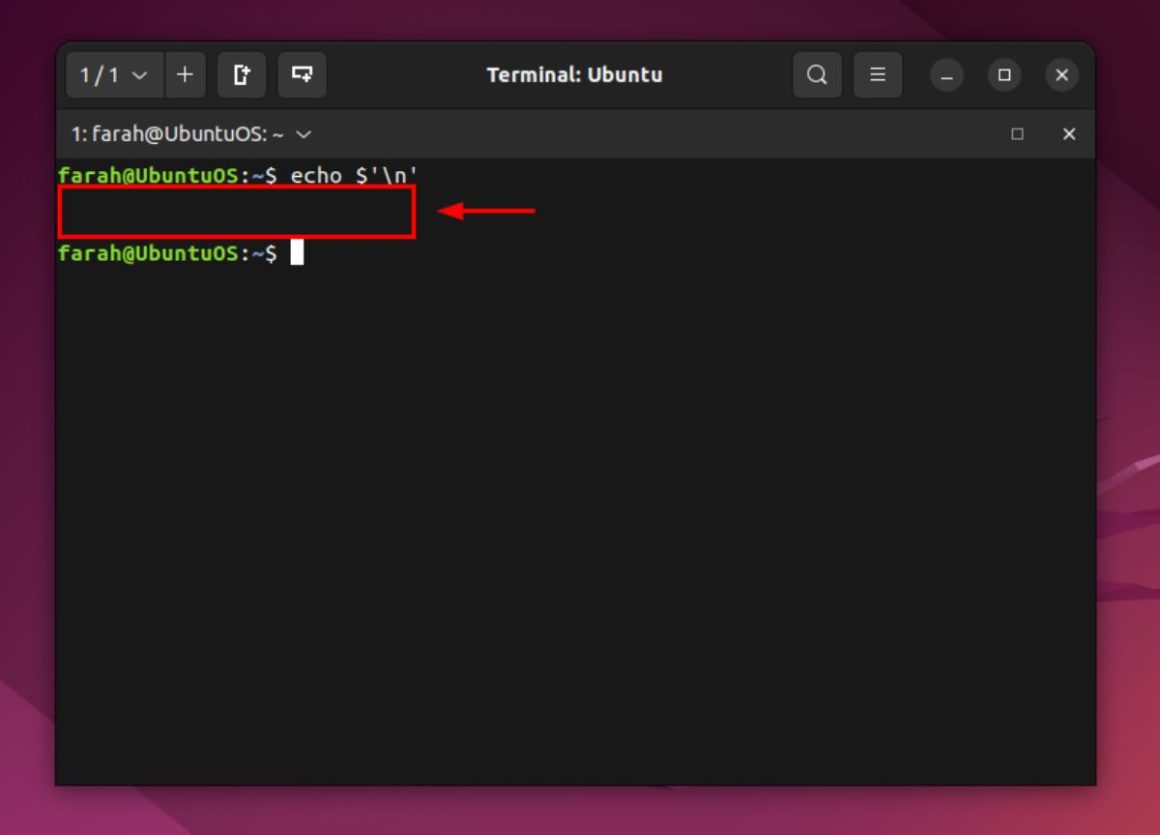Add a new session with the plus icon

183,75
